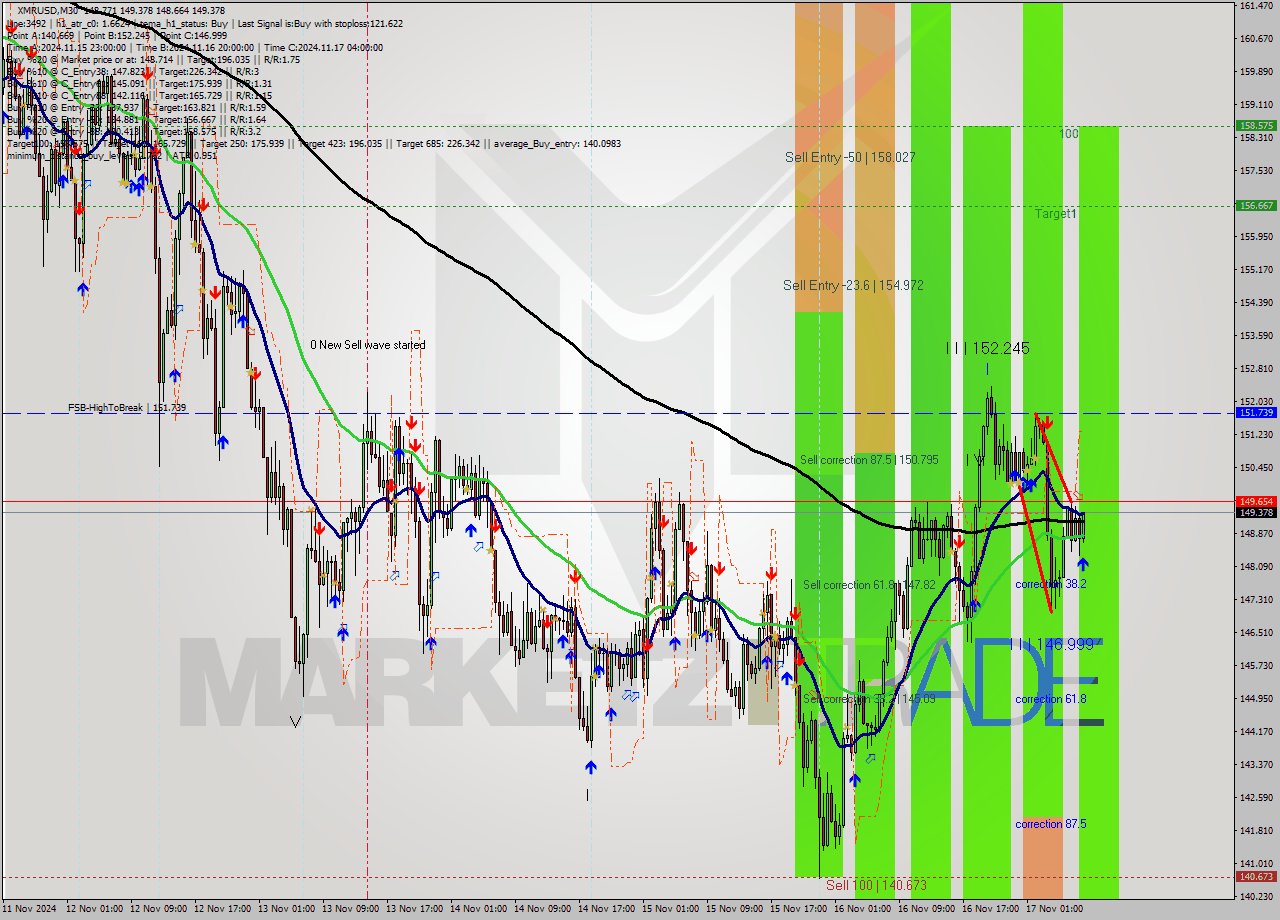Click the current price 149.378 tag
Screen dimensions: 1280x920
pos(1256,512)
